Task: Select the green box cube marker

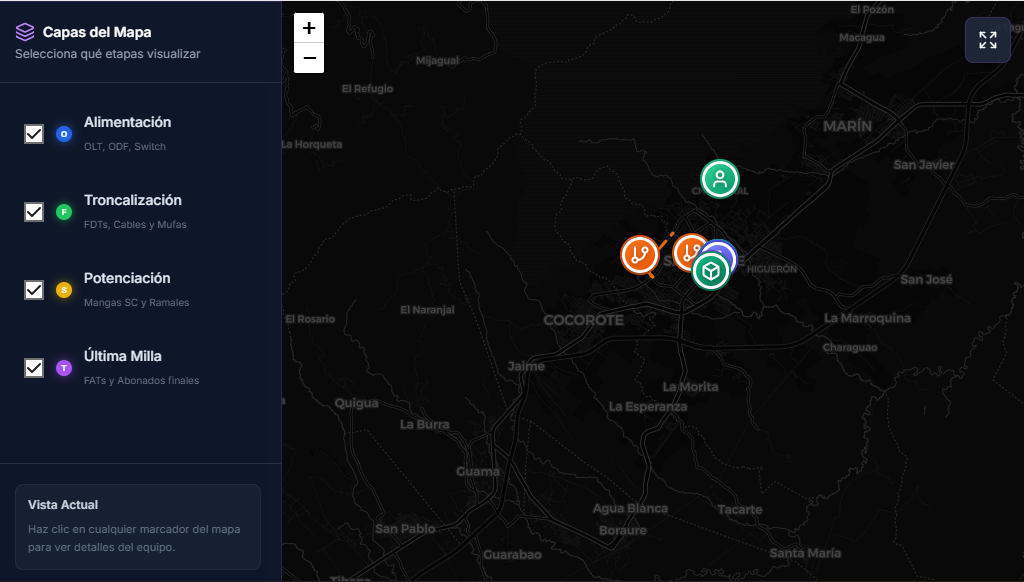Action: pyautogui.click(x=711, y=271)
